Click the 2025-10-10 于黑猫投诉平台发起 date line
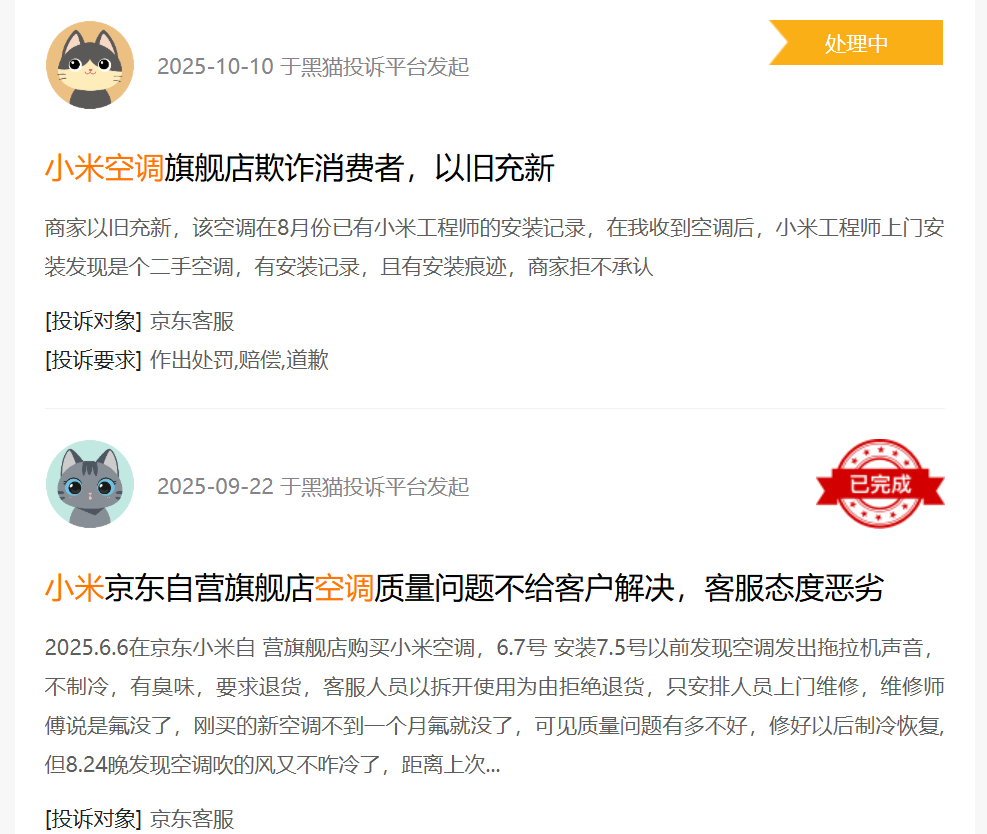 [x=313, y=66]
